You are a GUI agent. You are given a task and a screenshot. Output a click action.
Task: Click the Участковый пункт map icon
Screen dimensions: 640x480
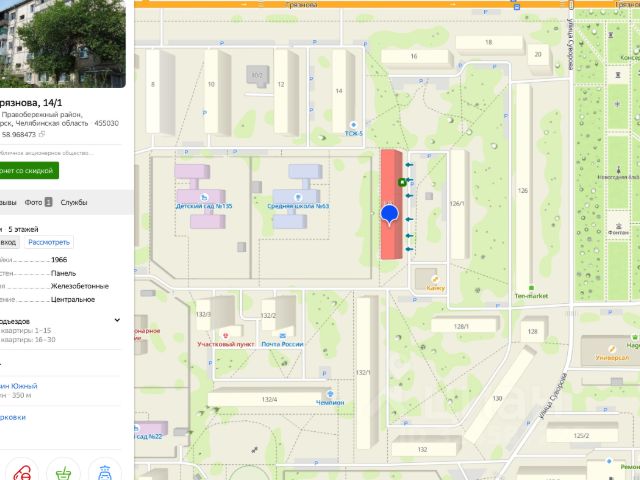[x=225, y=336]
